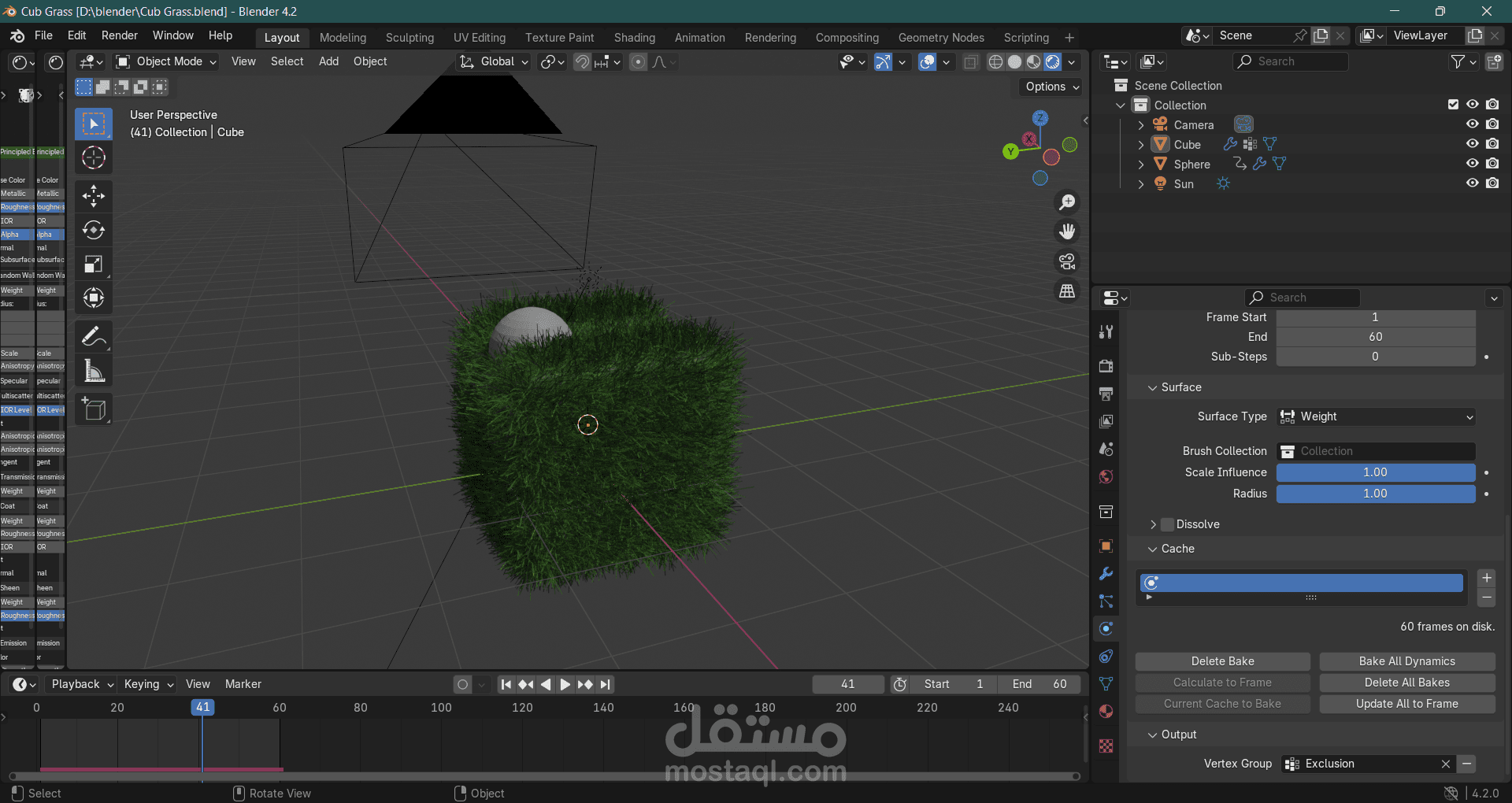
Task: Switch to the Shading workspace tab
Action: [635, 38]
